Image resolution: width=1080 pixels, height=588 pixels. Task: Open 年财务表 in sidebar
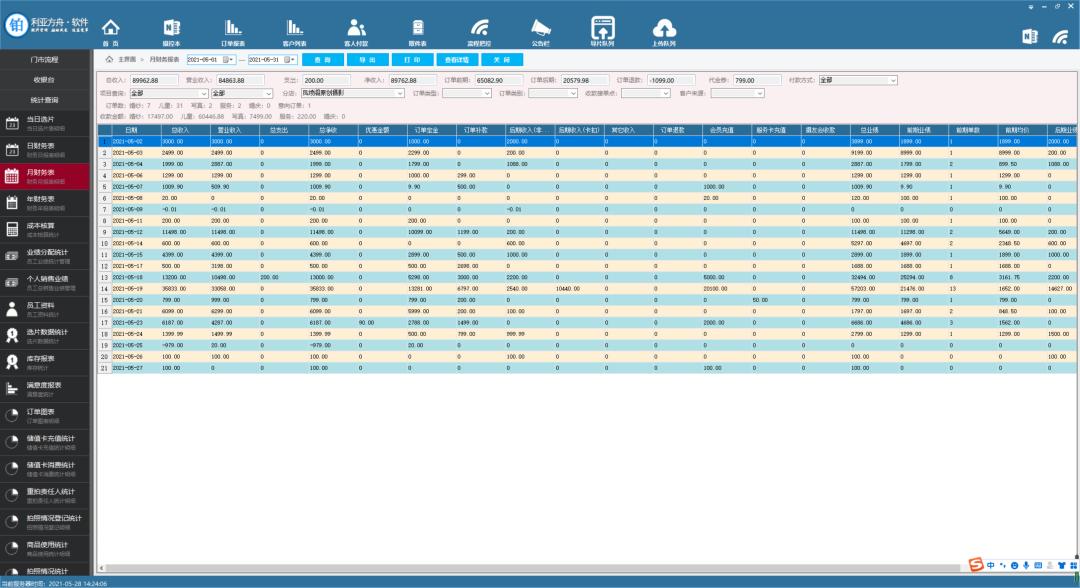click(45, 203)
